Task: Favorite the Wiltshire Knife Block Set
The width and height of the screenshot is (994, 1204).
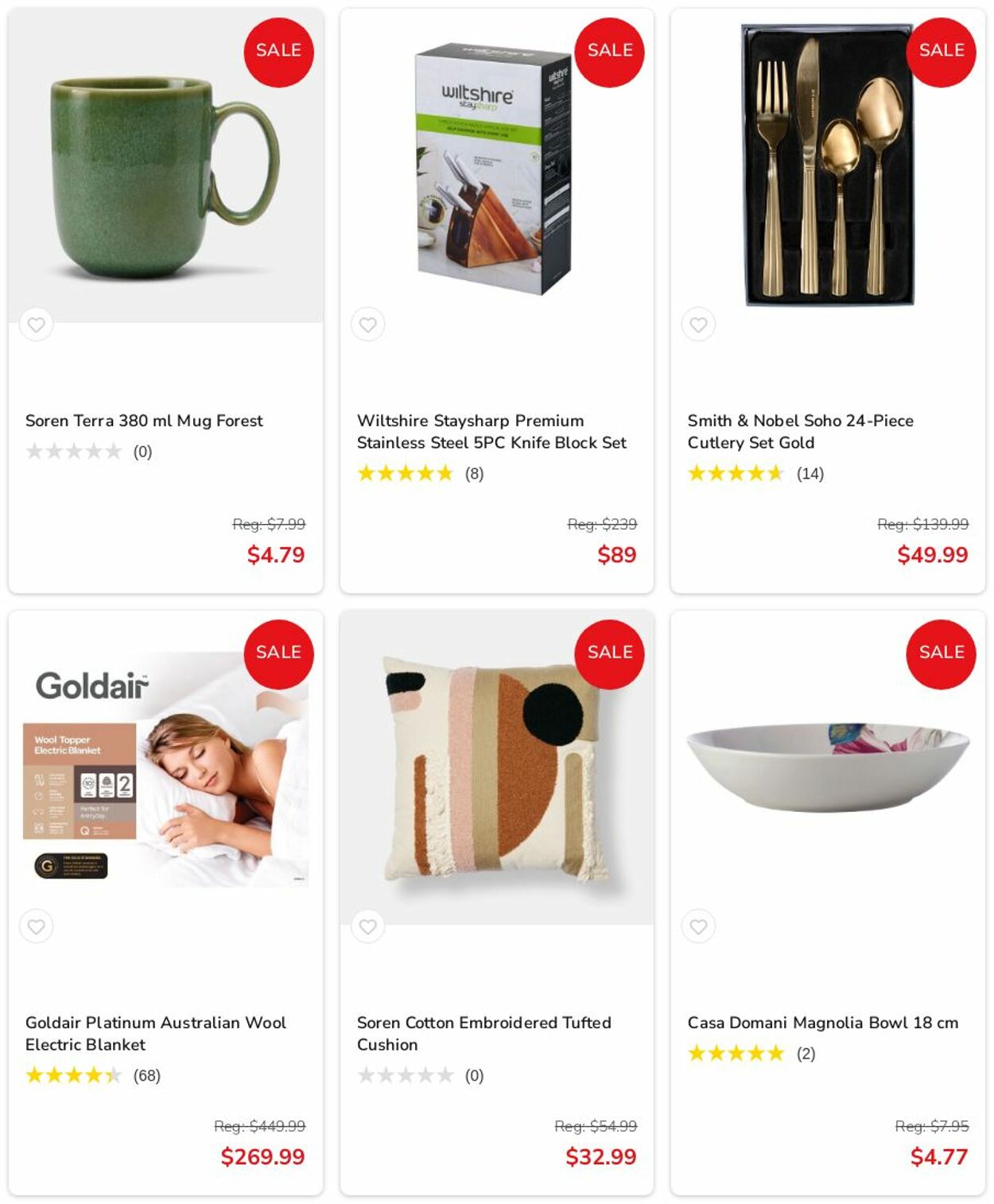Action: coord(367,324)
